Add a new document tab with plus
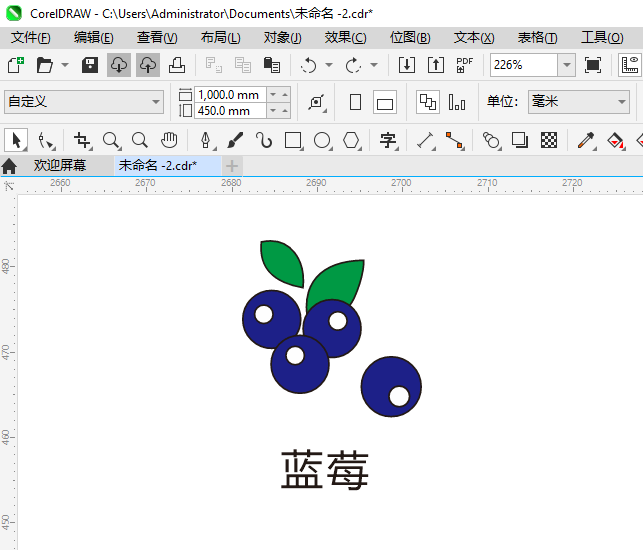This screenshot has height=550, width=643. pyautogui.click(x=232, y=166)
